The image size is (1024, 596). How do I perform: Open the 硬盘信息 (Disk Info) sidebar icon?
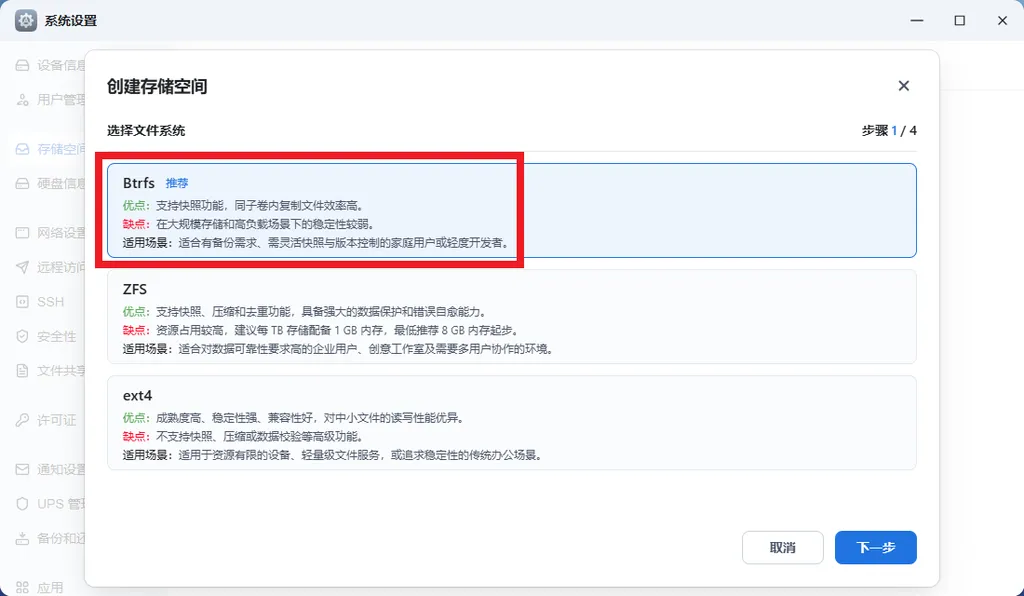(x=22, y=185)
